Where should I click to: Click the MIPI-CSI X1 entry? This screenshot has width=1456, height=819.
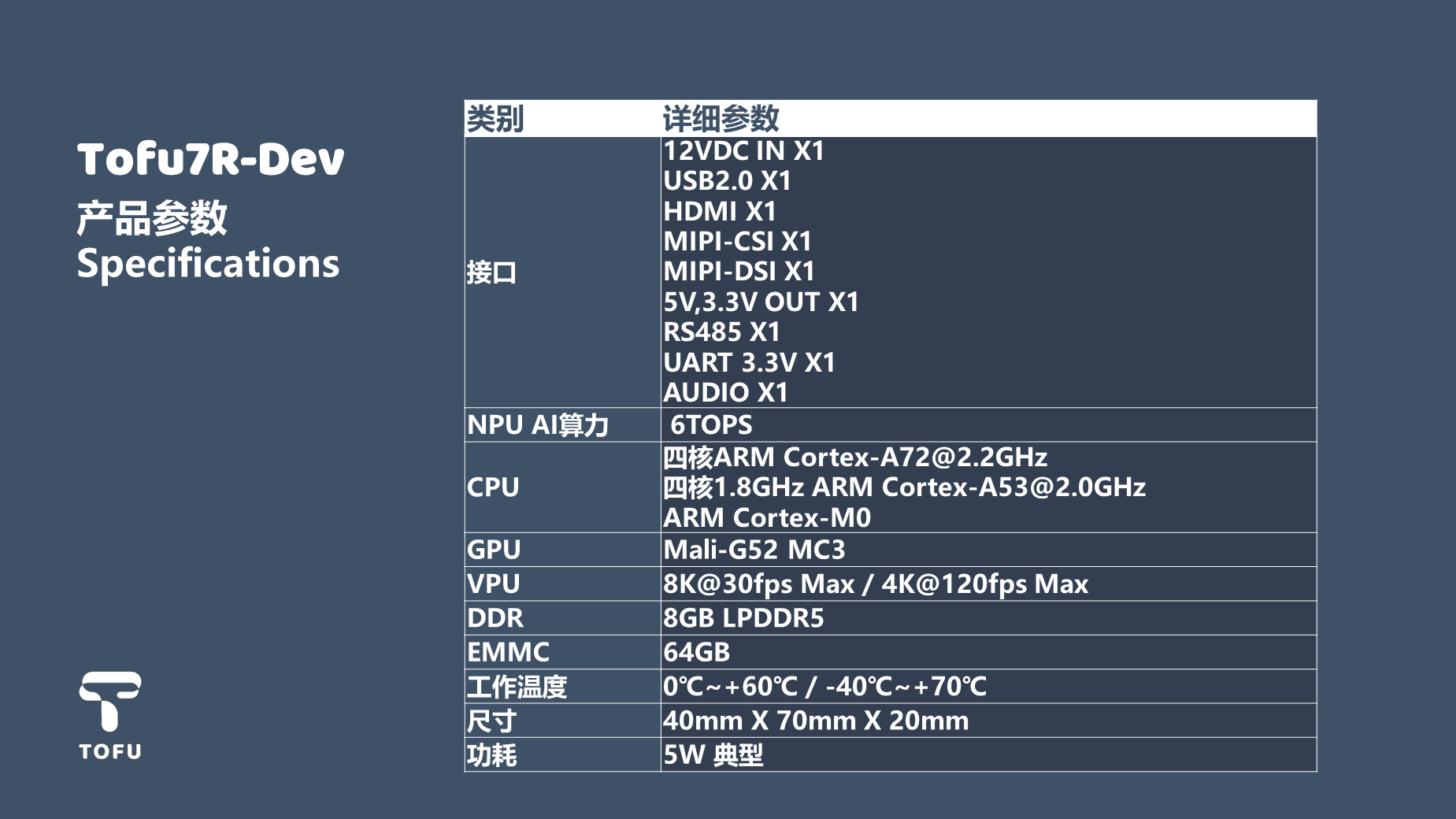coord(737,241)
